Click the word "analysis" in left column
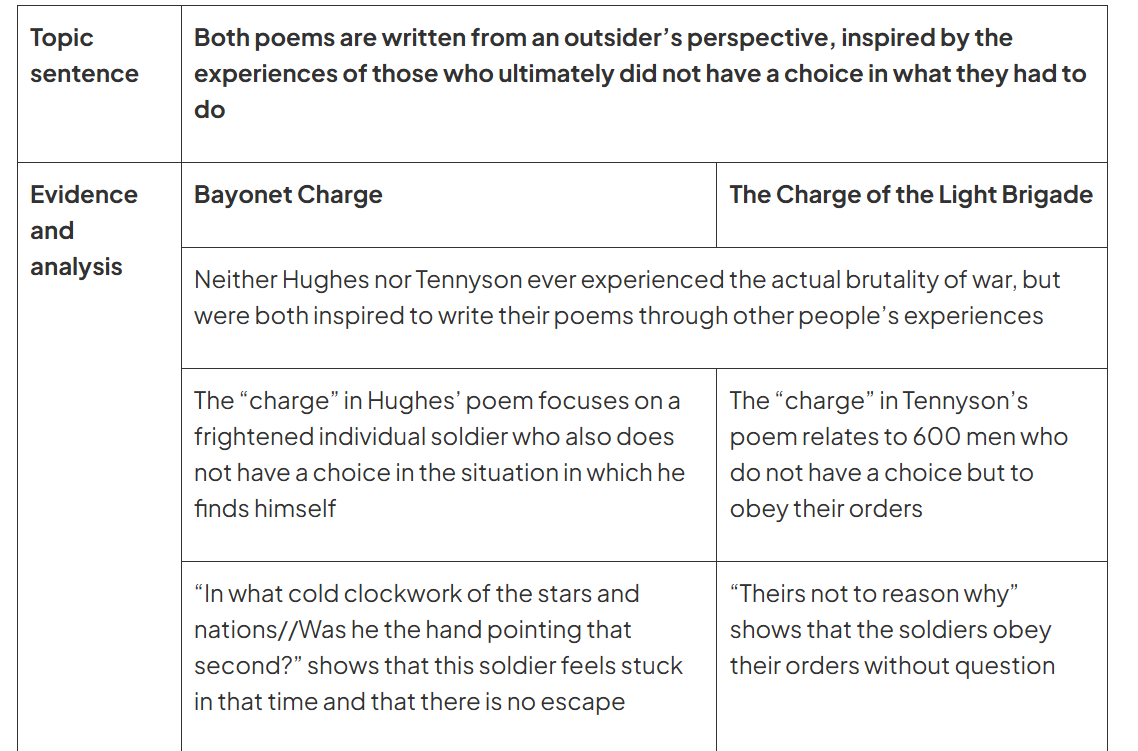 point(76,267)
